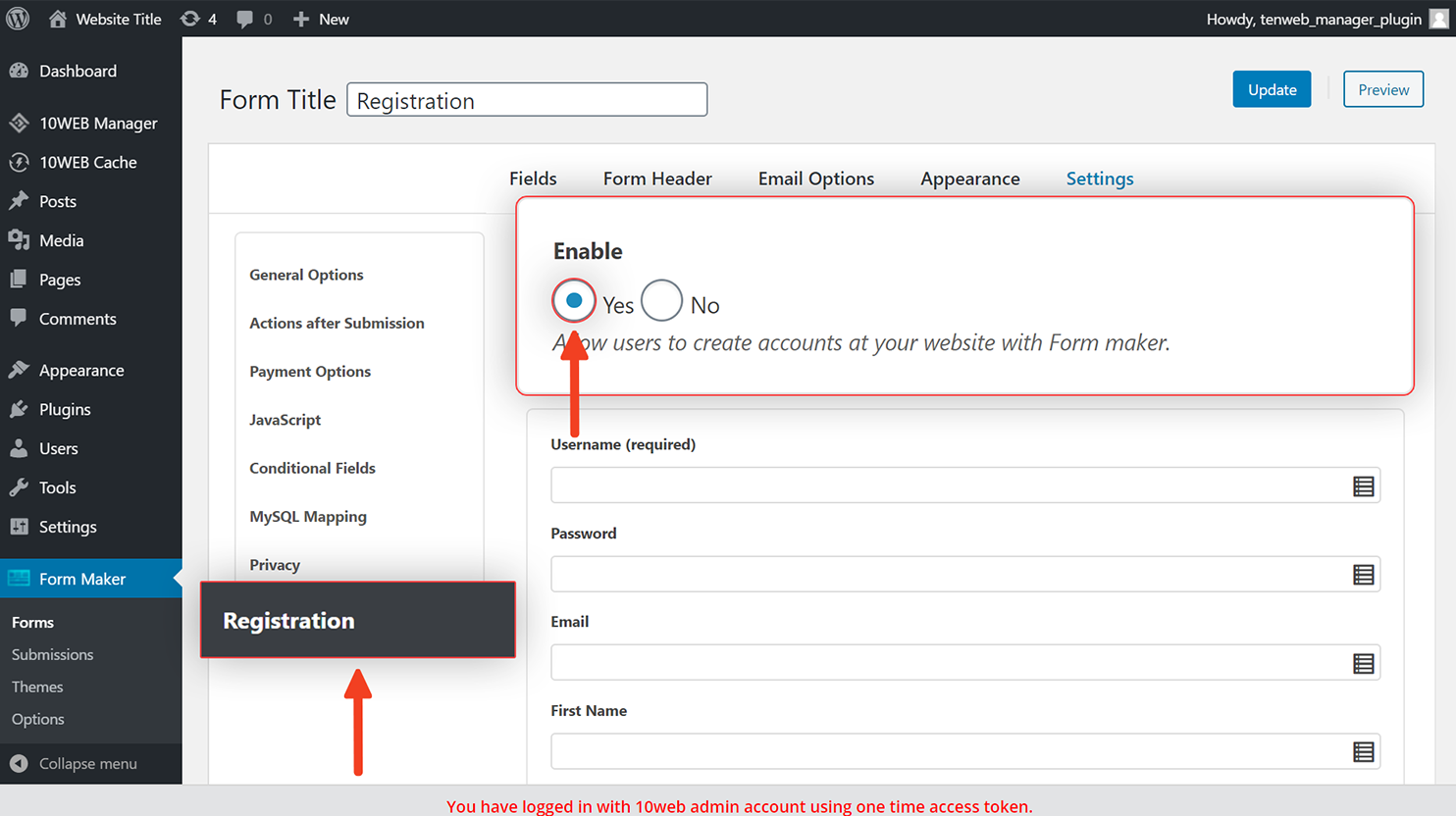Image resolution: width=1456 pixels, height=816 pixels.
Task: Click the Website Title link
Action: pos(119,19)
